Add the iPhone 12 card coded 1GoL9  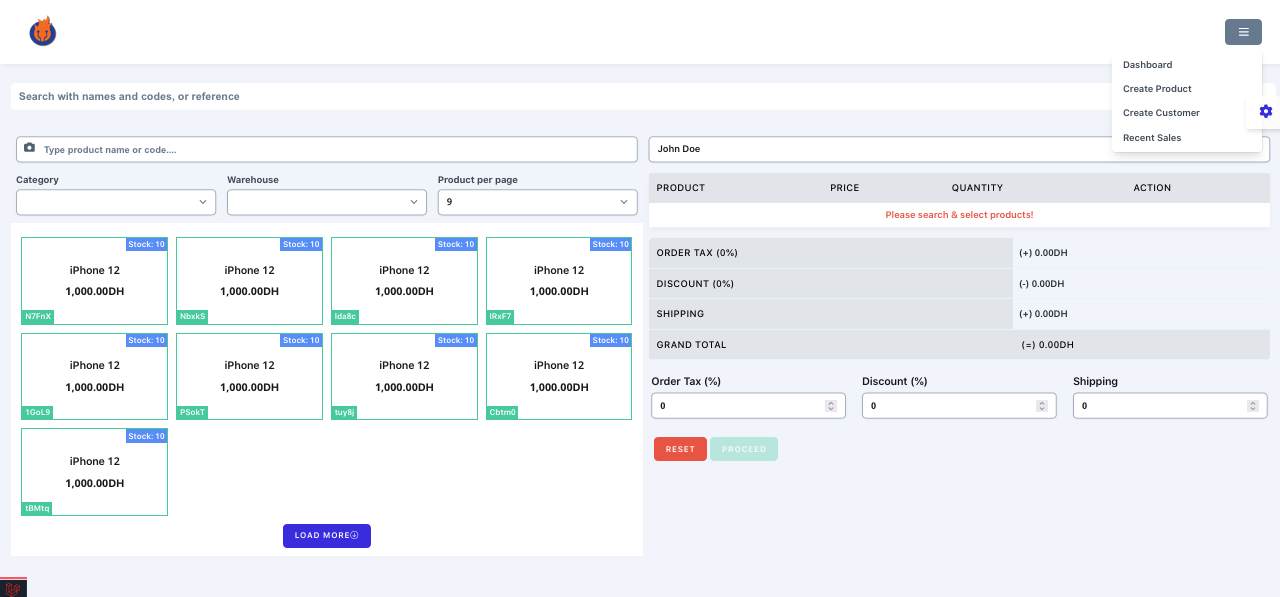[95, 376]
